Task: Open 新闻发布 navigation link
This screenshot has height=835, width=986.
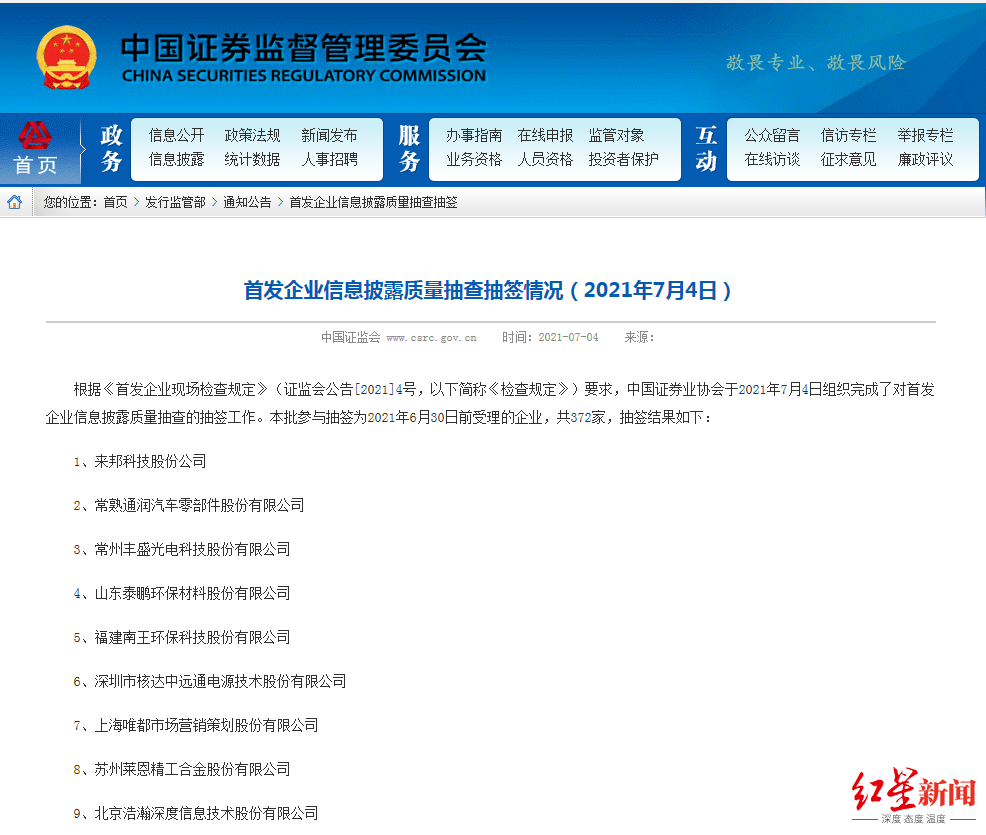Action: click(329, 135)
